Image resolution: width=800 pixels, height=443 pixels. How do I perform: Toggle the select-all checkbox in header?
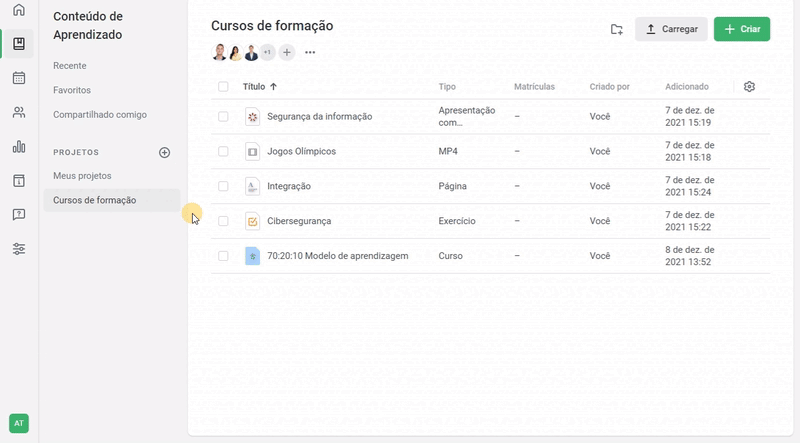pyautogui.click(x=223, y=87)
